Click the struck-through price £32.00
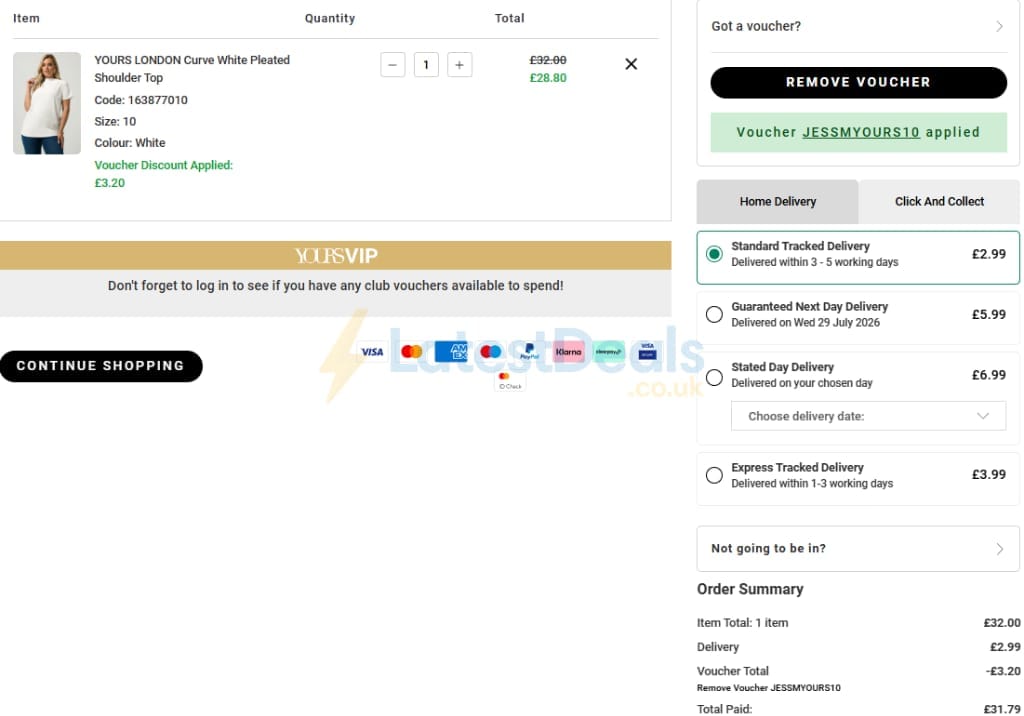This screenshot has height=716, width=1024. point(548,60)
